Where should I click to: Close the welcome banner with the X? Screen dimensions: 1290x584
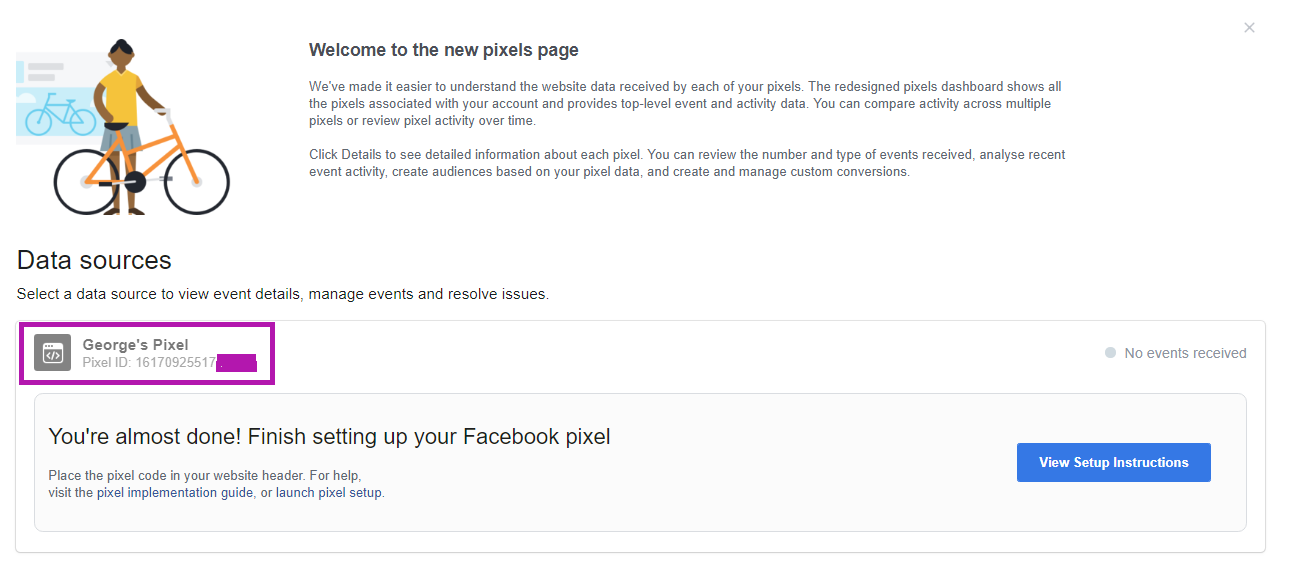[1249, 28]
